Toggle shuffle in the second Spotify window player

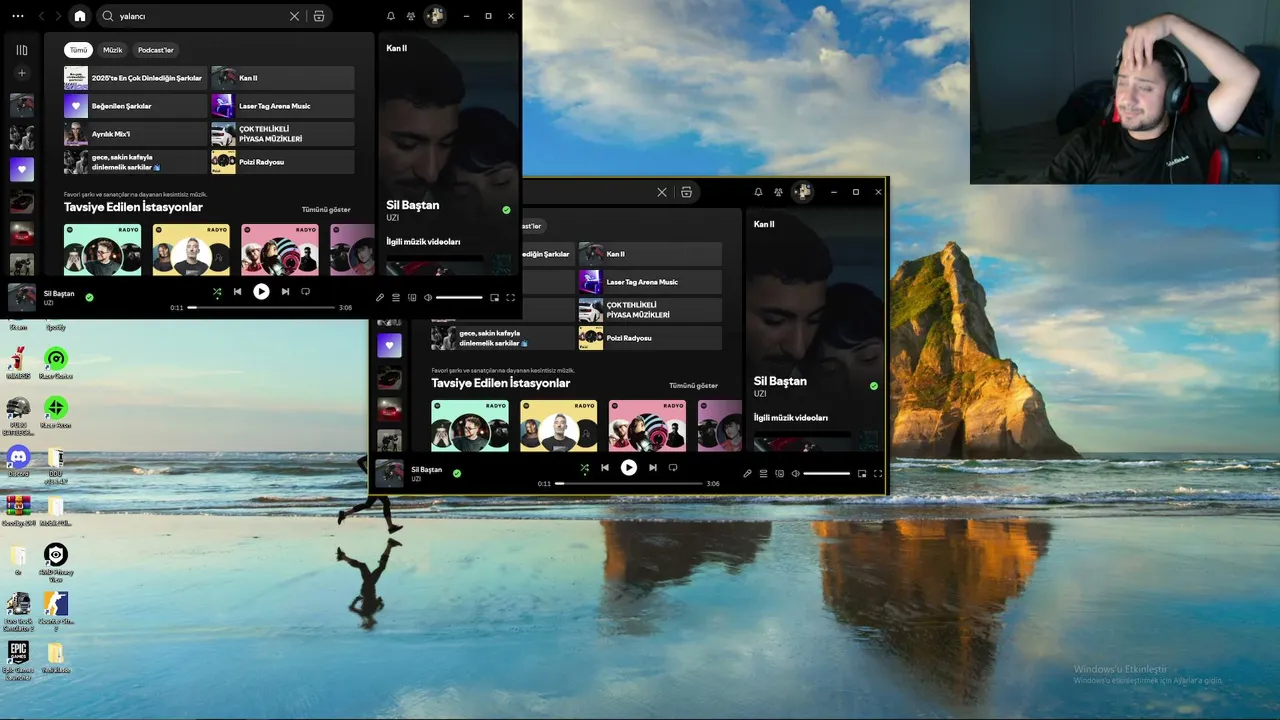(x=584, y=468)
